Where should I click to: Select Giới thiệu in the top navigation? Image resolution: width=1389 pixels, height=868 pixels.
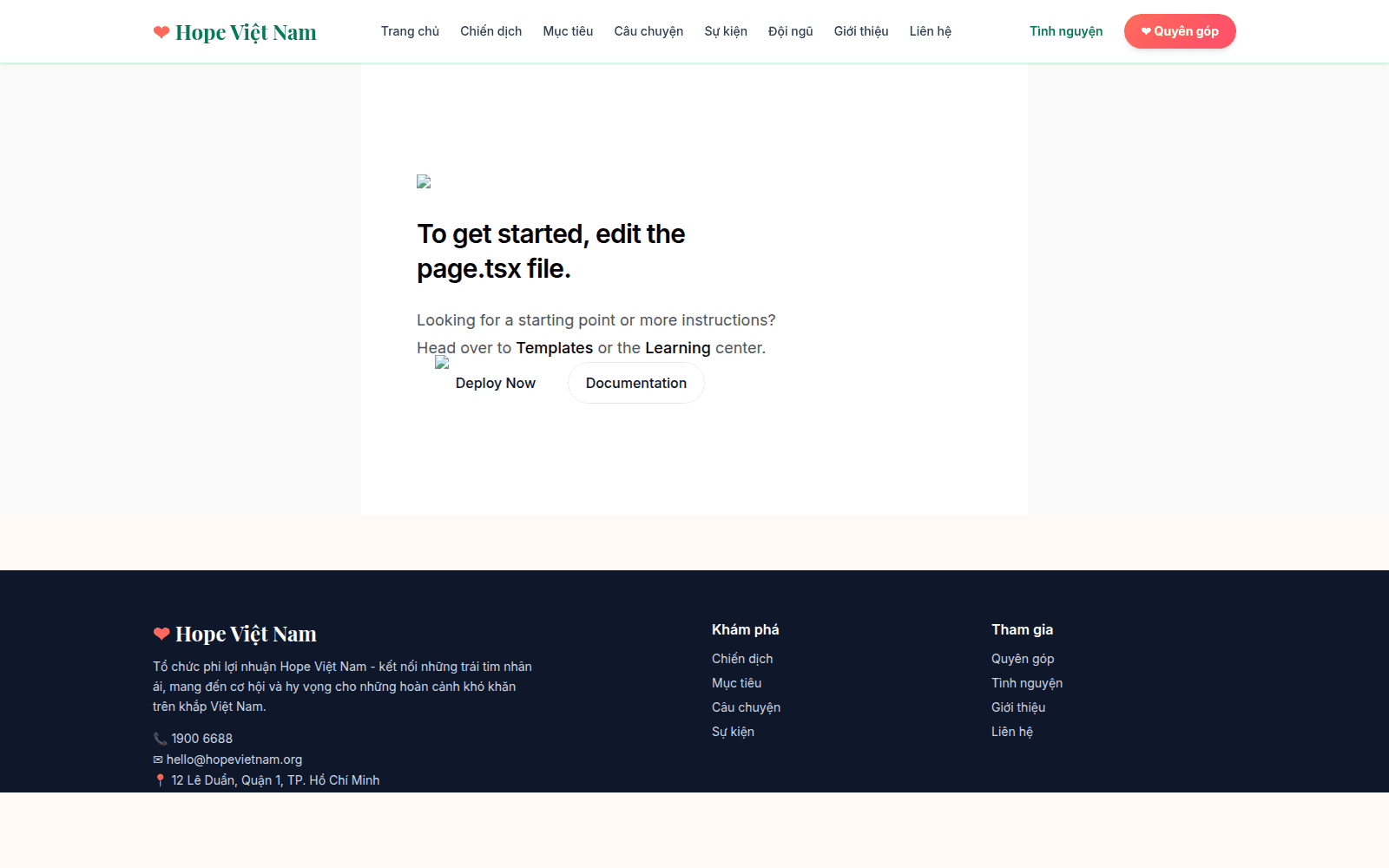860,31
